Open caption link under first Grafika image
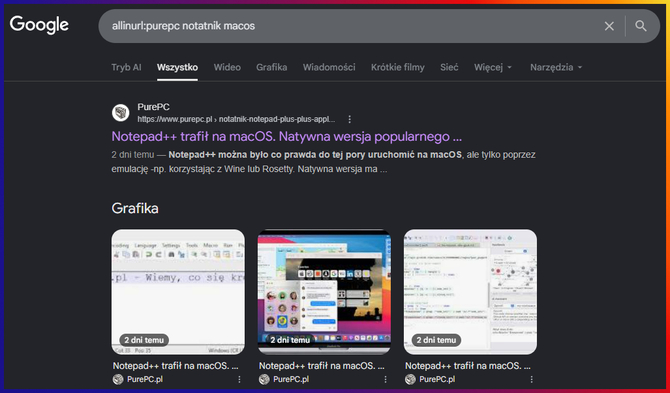Image resolution: width=670 pixels, height=393 pixels. pyautogui.click(x=176, y=366)
